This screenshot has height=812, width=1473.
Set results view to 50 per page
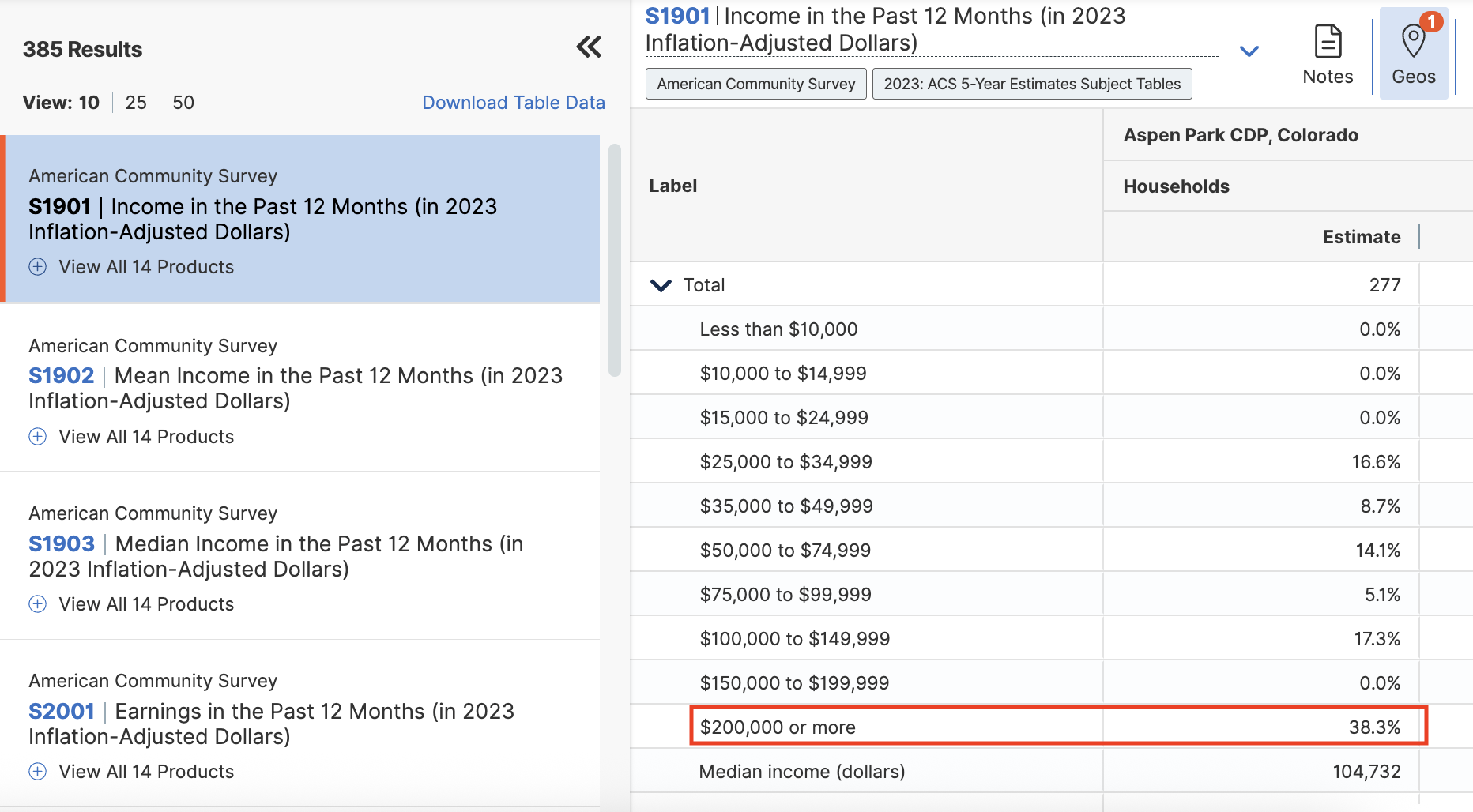click(183, 103)
